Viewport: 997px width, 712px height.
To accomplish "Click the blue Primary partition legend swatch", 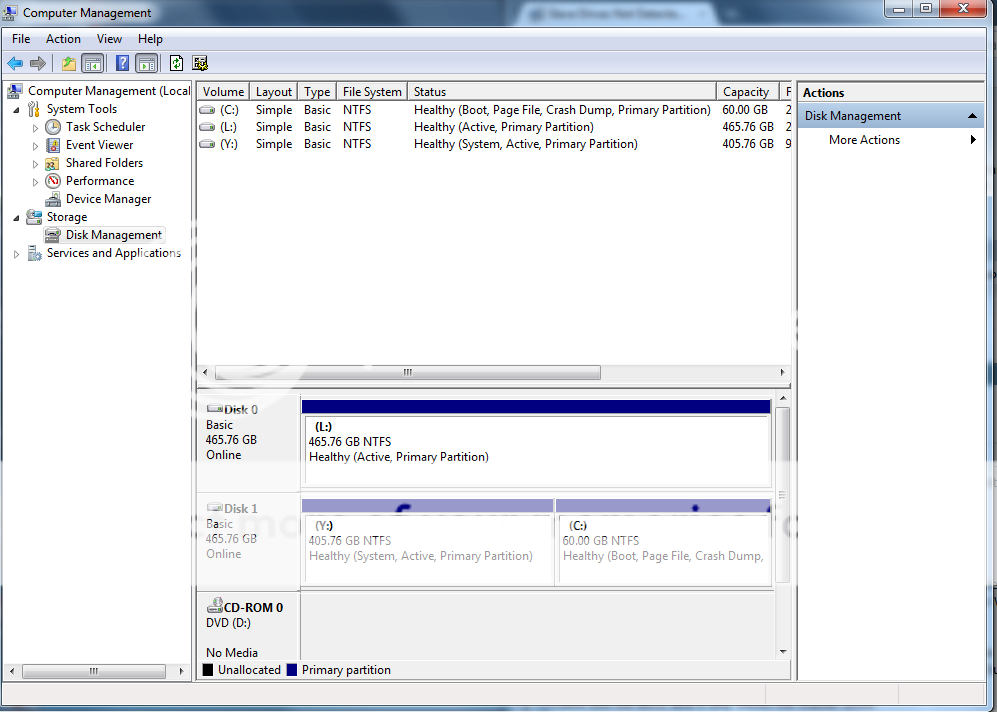I will point(292,670).
